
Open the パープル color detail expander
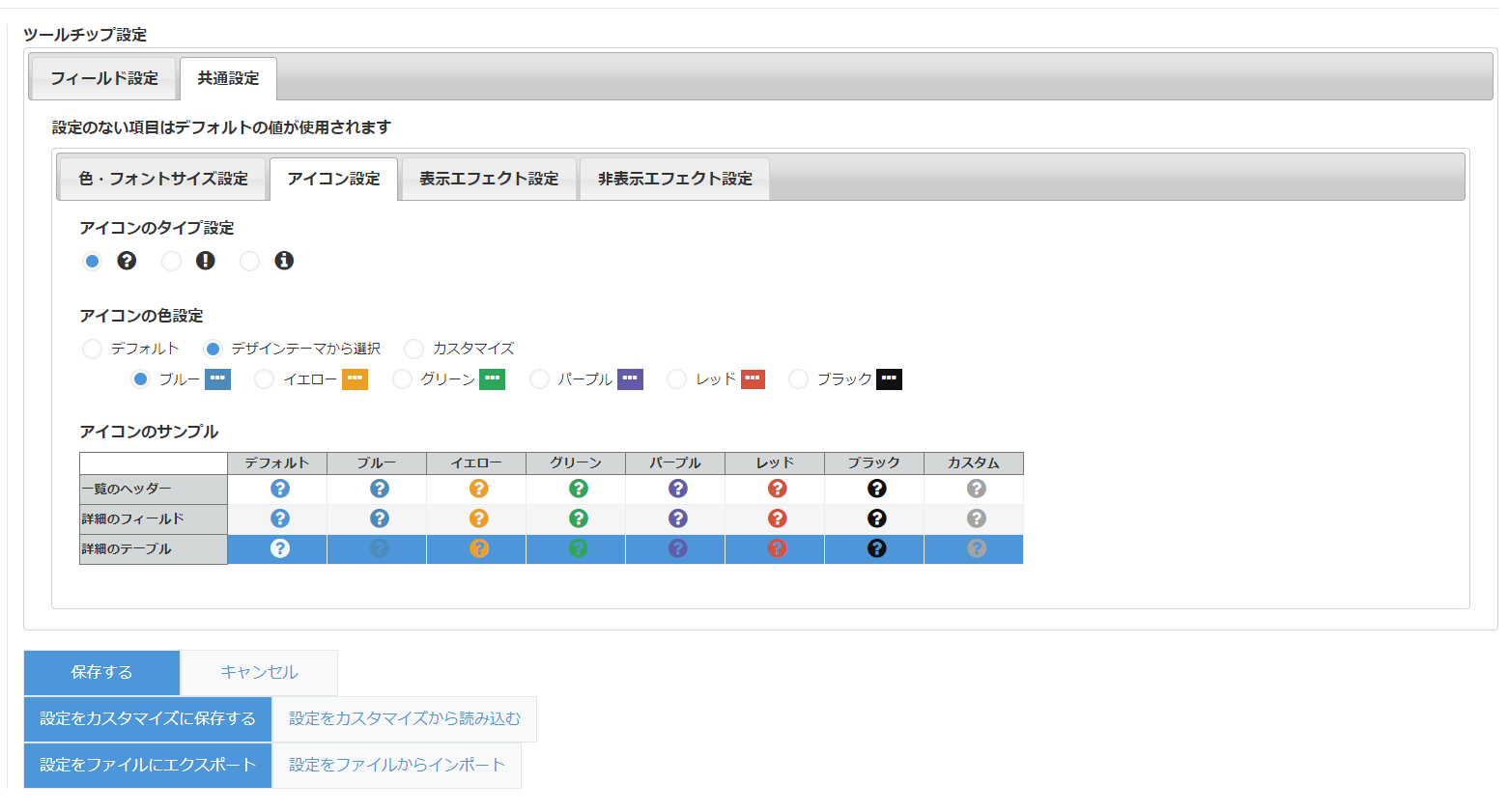pyautogui.click(x=630, y=378)
